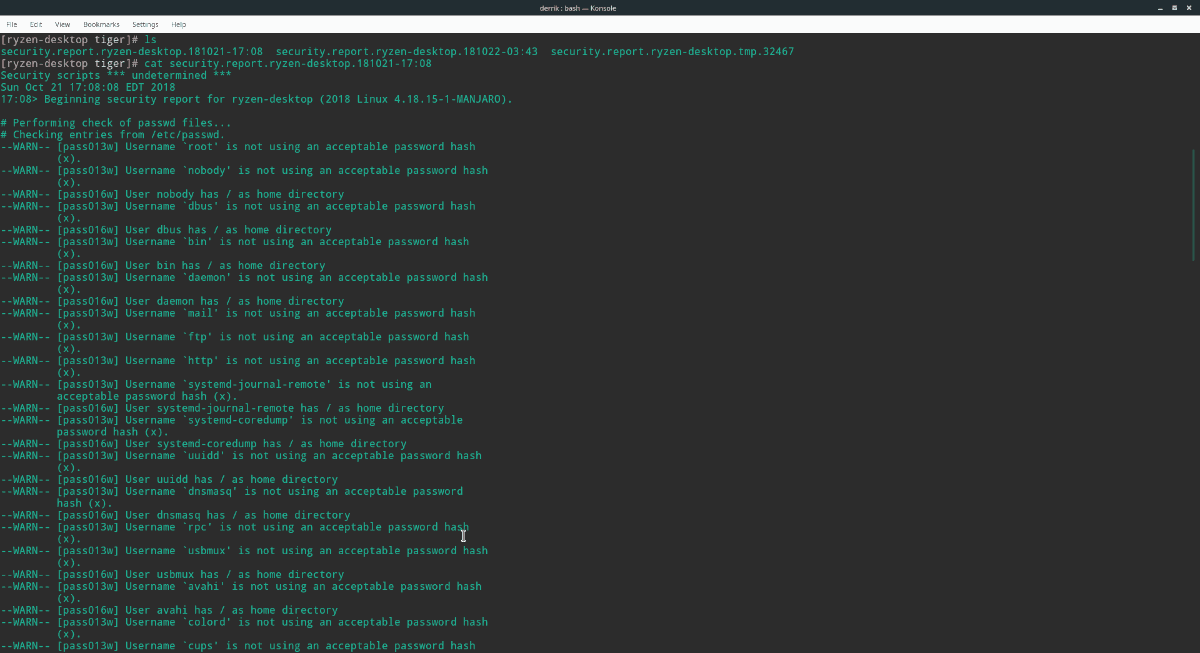Click the scrollbar track below the thumb
The height and width of the screenshot is (653, 1200).
tap(1193, 450)
